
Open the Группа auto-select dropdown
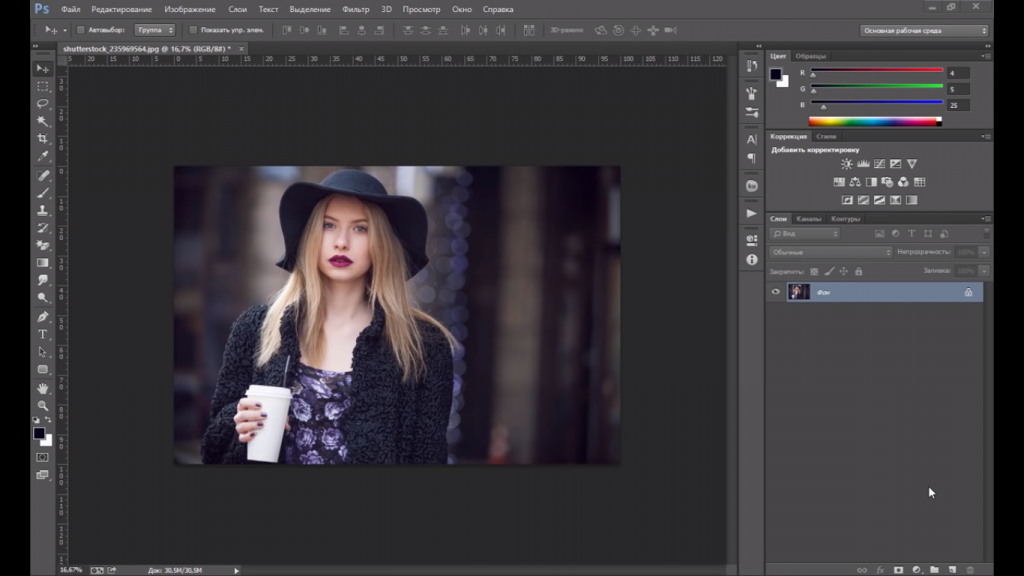[x=155, y=30]
